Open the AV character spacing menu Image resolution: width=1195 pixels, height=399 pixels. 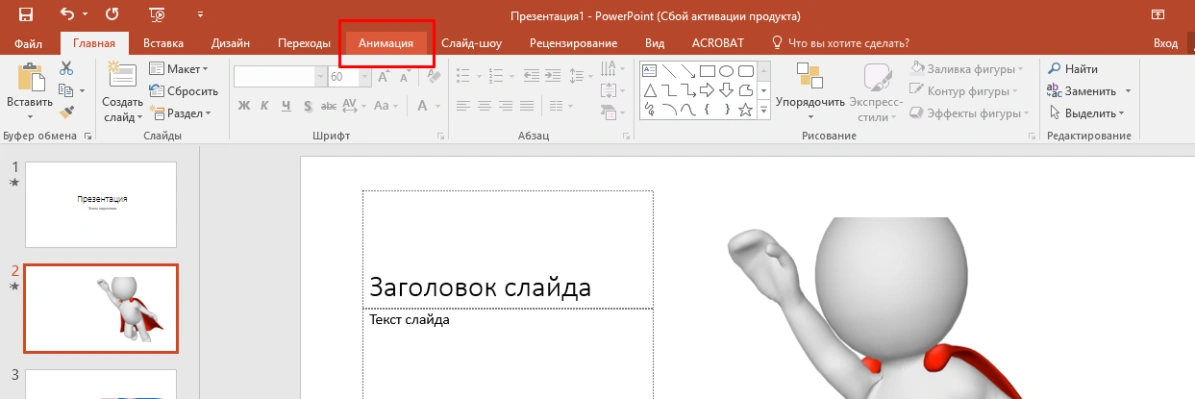click(x=354, y=105)
